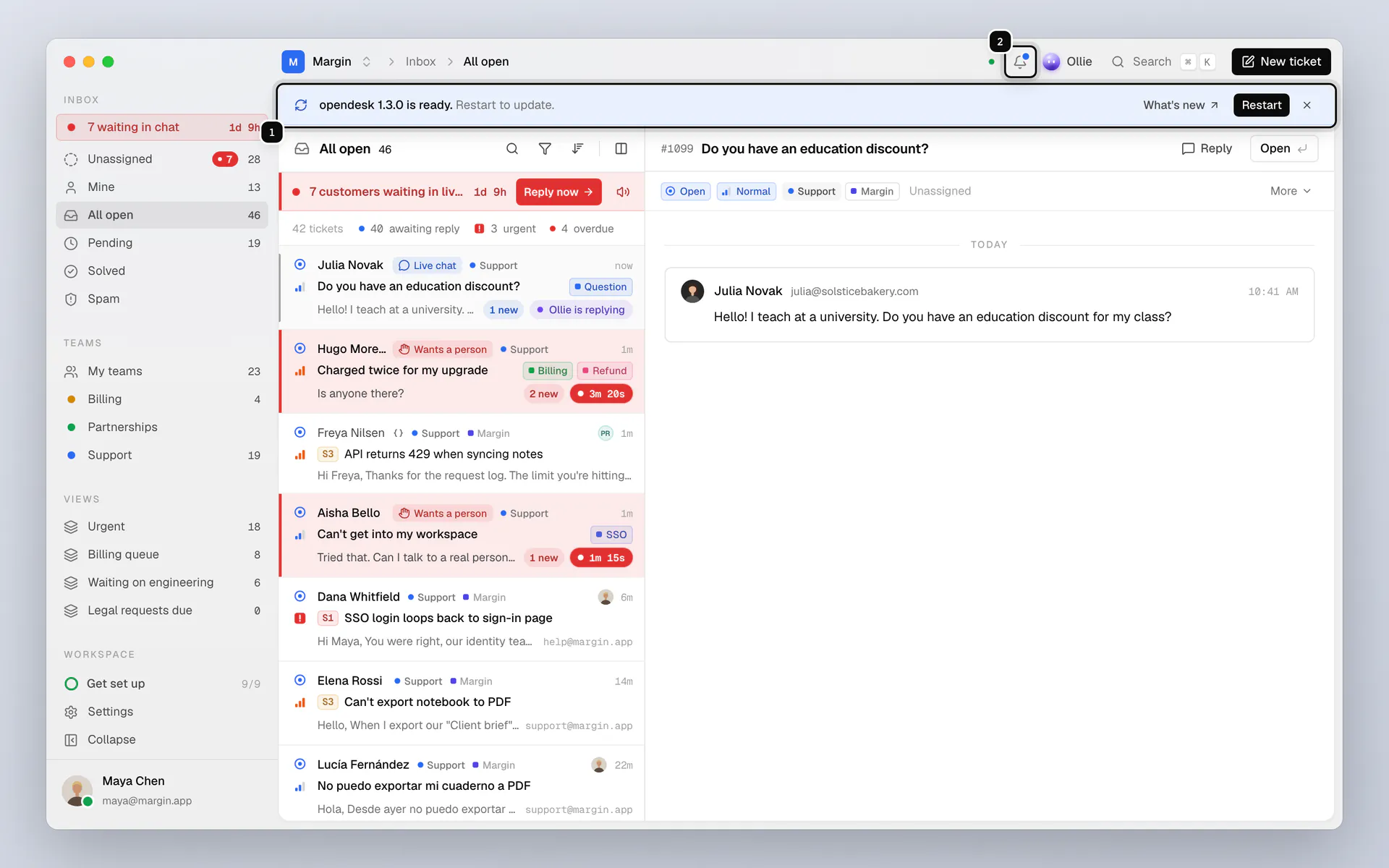Select the 7 waiting in chat item
The height and width of the screenshot is (868, 1389).
[x=162, y=127]
